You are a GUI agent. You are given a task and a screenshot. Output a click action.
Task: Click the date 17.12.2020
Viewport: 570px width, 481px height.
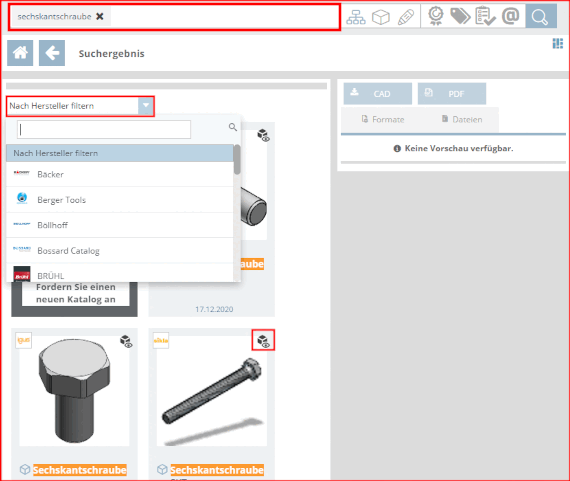click(x=214, y=309)
